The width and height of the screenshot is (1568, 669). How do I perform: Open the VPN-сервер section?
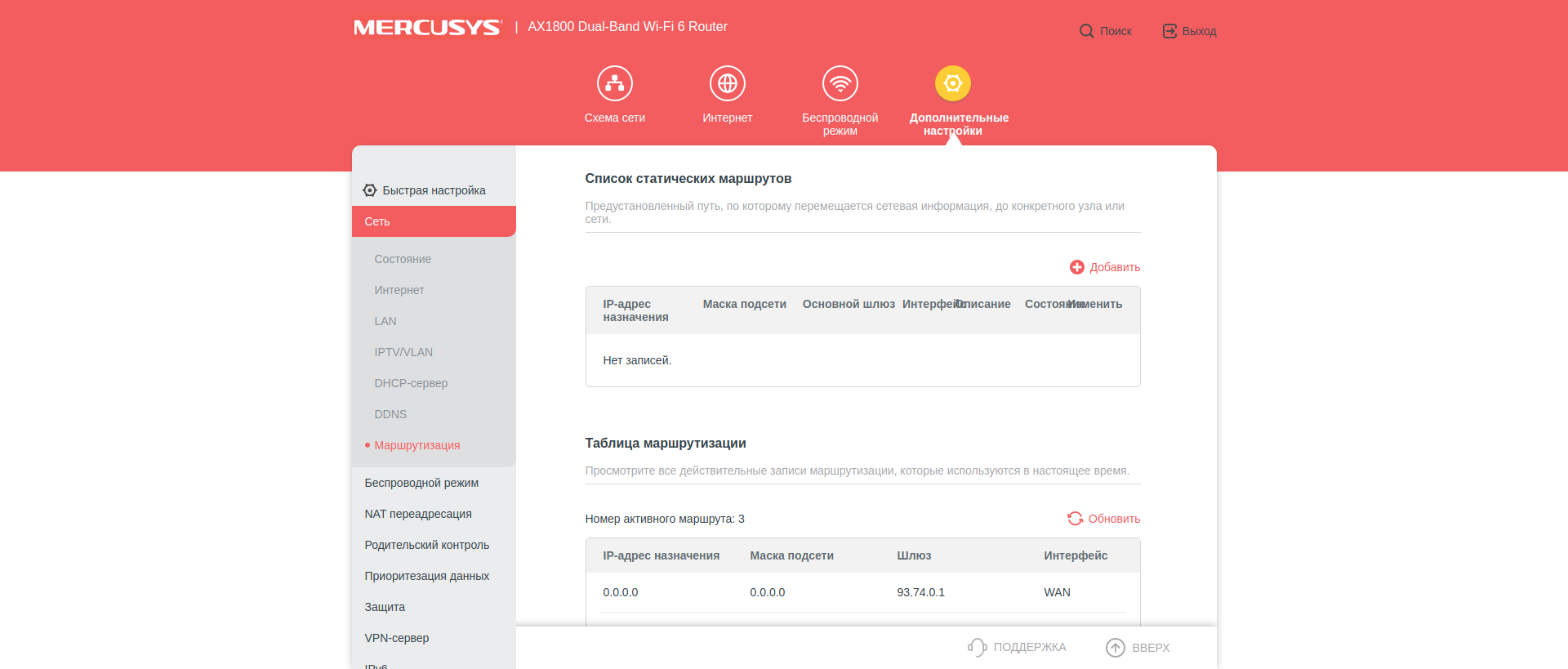pyautogui.click(x=396, y=638)
